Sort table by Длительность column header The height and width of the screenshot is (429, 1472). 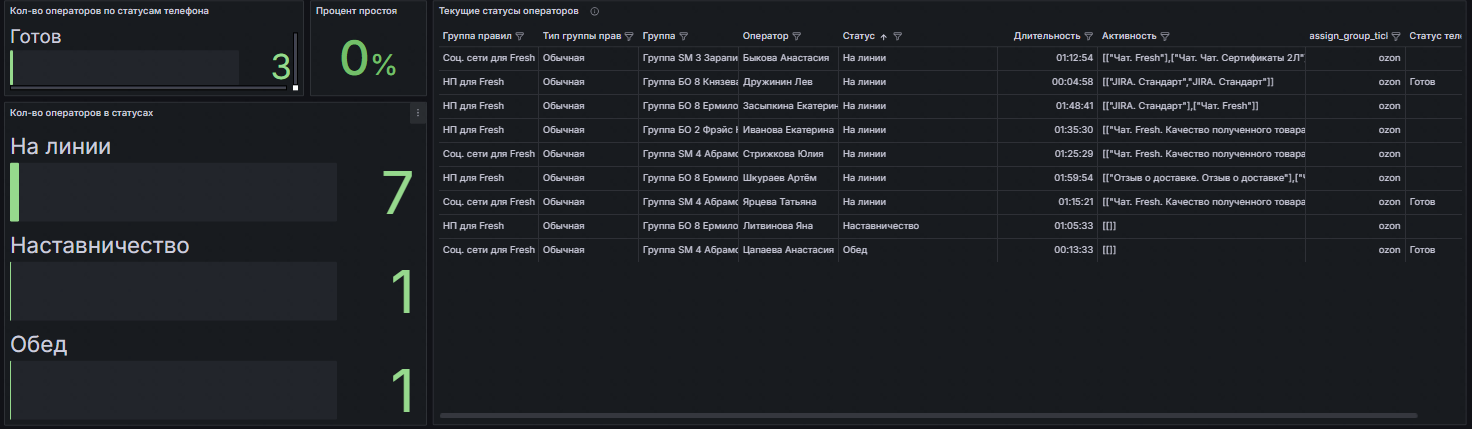tap(1046, 36)
